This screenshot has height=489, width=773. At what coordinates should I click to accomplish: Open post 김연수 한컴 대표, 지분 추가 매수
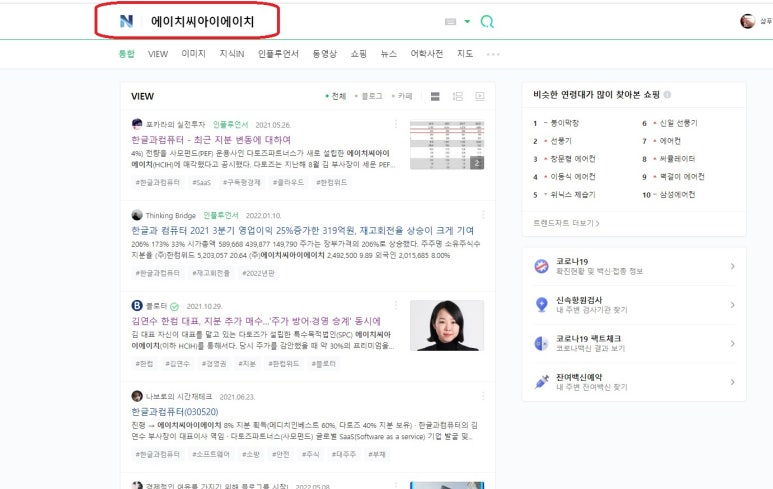[x=256, y=321]
